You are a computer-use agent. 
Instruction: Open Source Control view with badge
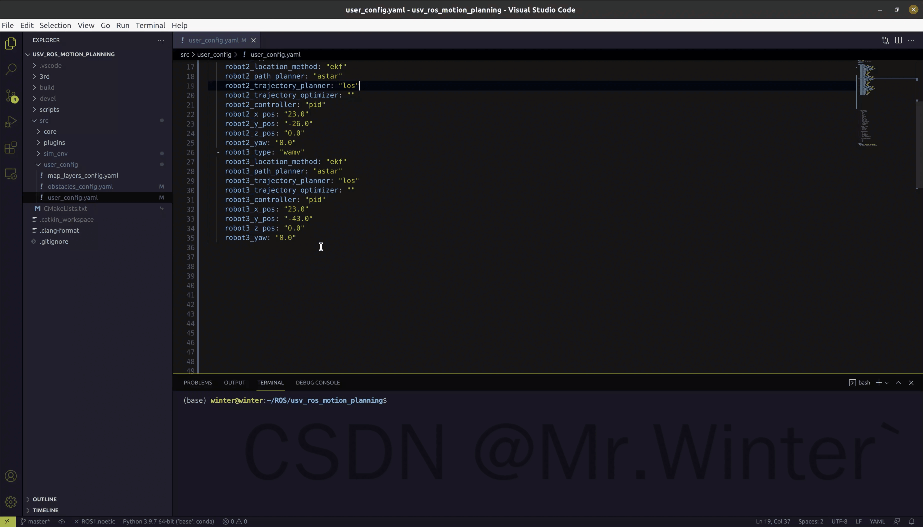click(11, 95)
